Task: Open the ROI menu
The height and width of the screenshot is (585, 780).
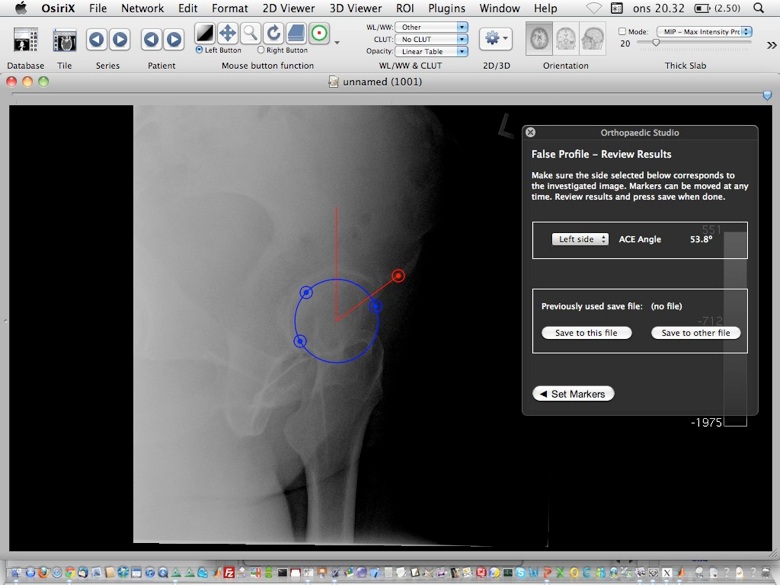Action: pos(405,8)
